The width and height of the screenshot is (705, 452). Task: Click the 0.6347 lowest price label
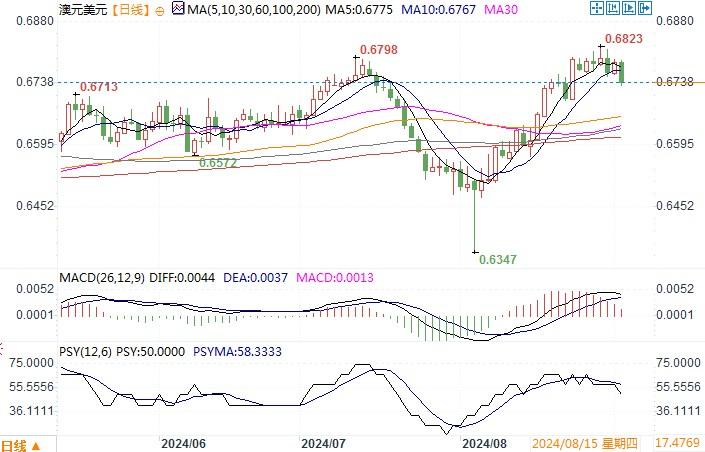click(x=498, y=260)
